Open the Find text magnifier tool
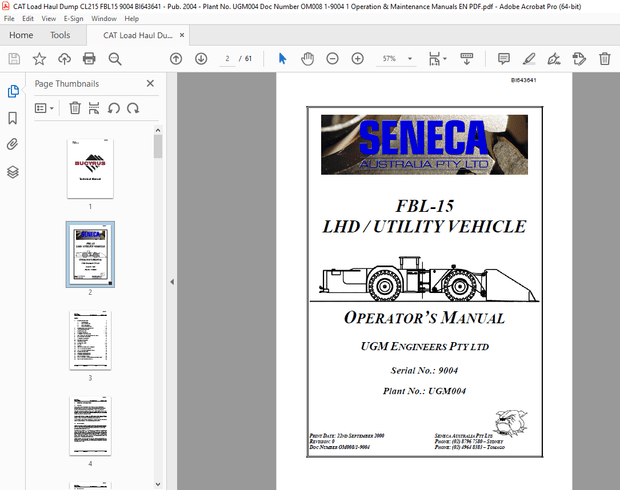620x490 pixels. point(115,59)
